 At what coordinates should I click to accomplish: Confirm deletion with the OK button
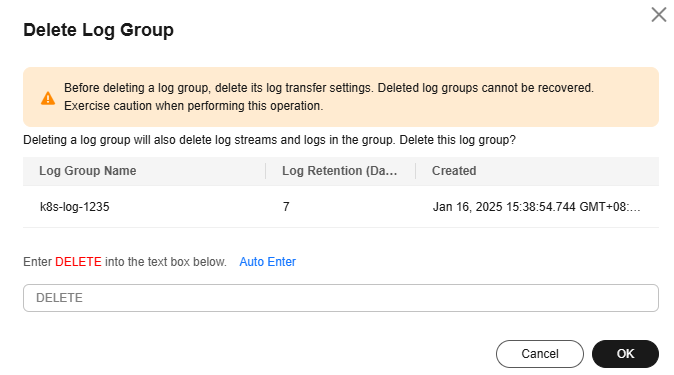coord(625,354)
